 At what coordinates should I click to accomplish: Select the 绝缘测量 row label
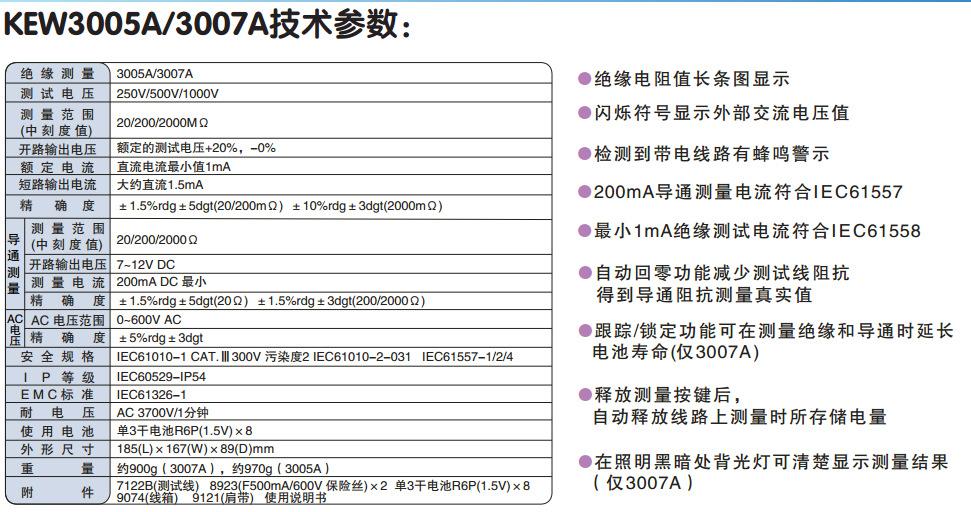tap(58, 74)
